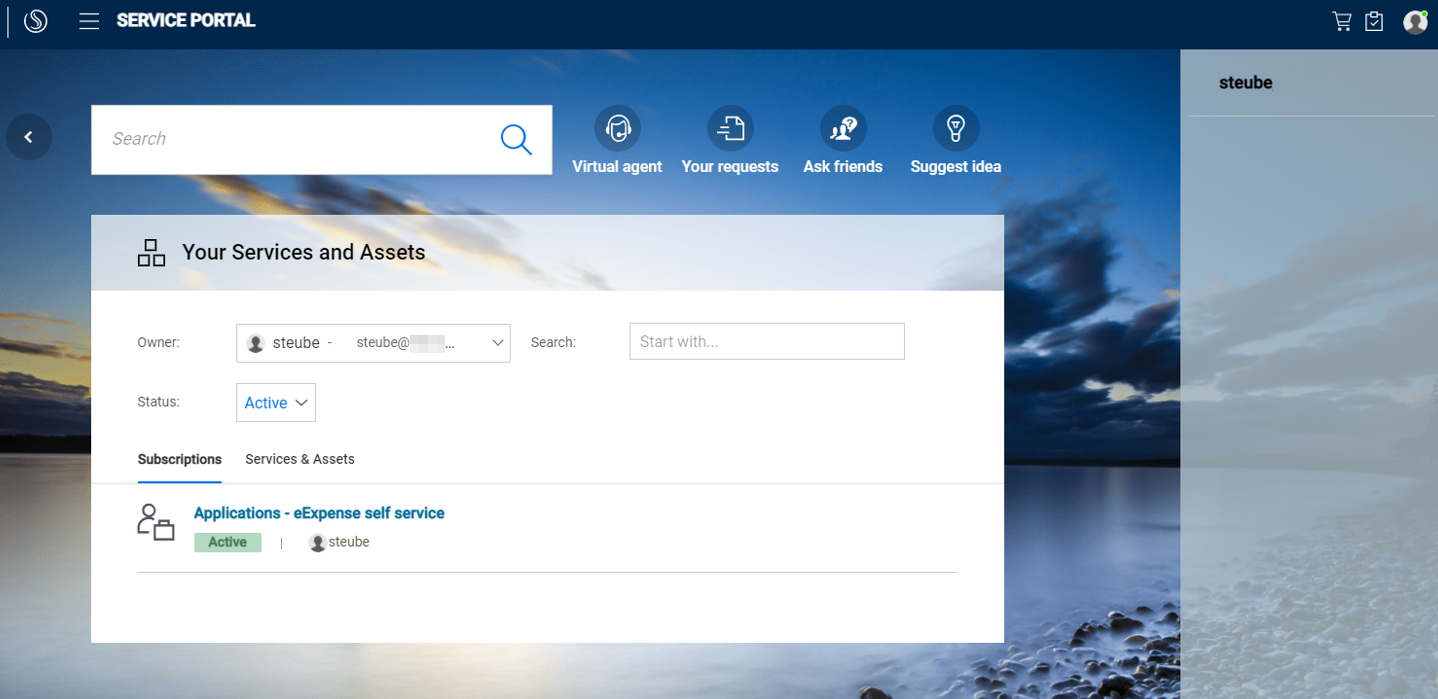Screen dimensions: 1438x699
Task: Open the Virtual agent chat
Action: point(617,128)
